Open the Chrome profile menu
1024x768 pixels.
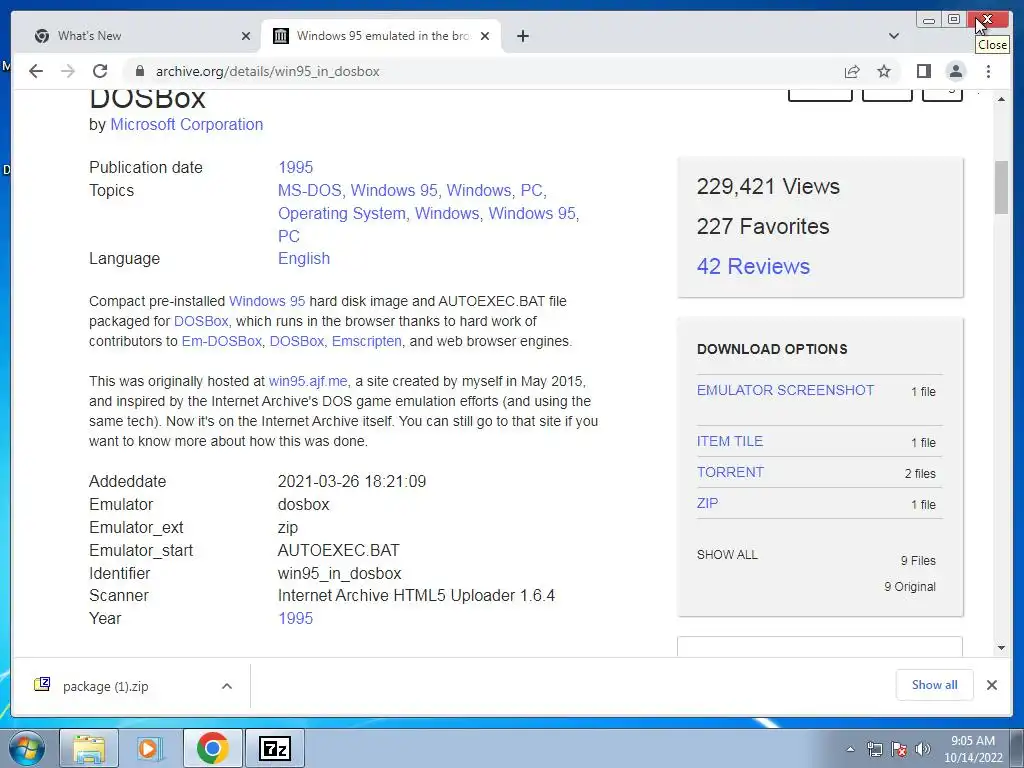[956, 71]
